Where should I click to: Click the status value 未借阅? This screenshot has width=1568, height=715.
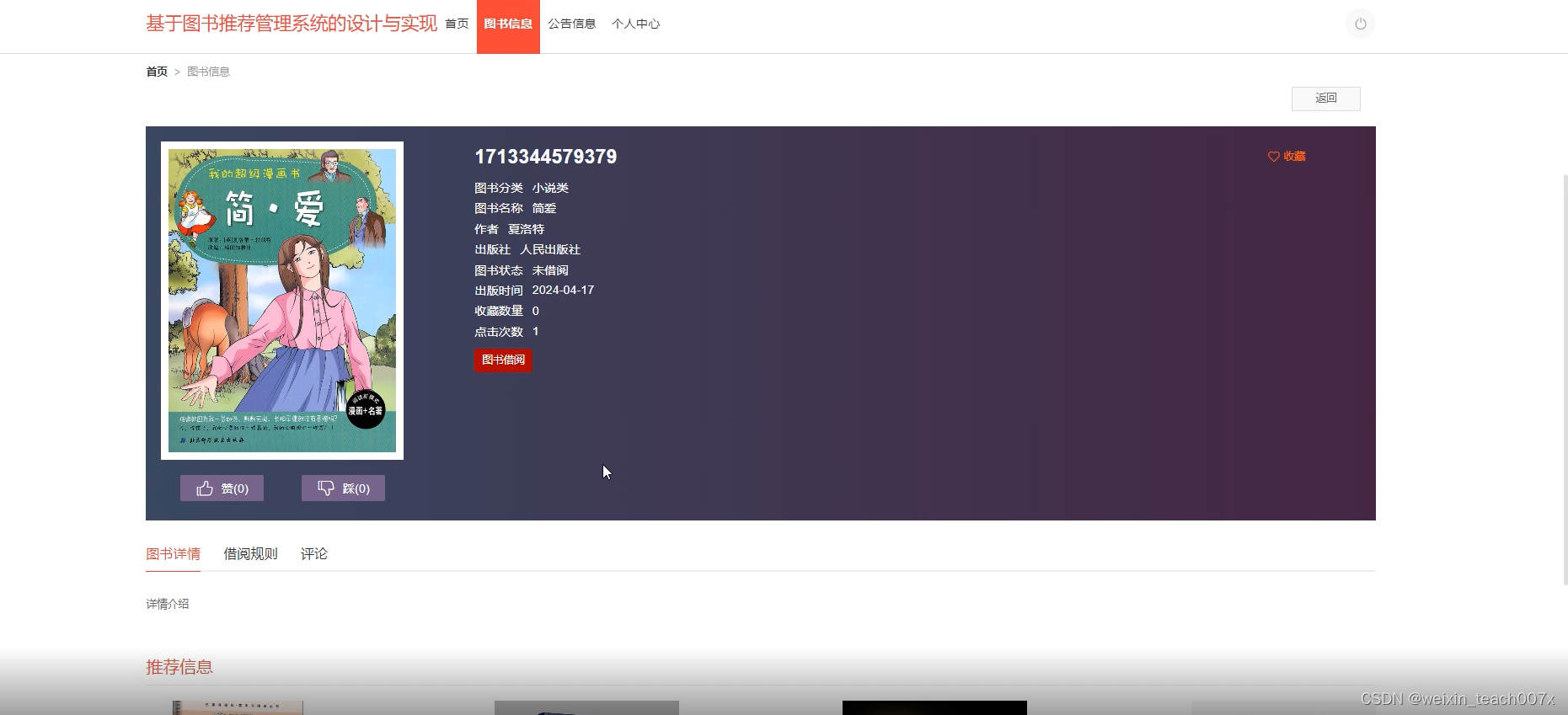tap(550, 270)
